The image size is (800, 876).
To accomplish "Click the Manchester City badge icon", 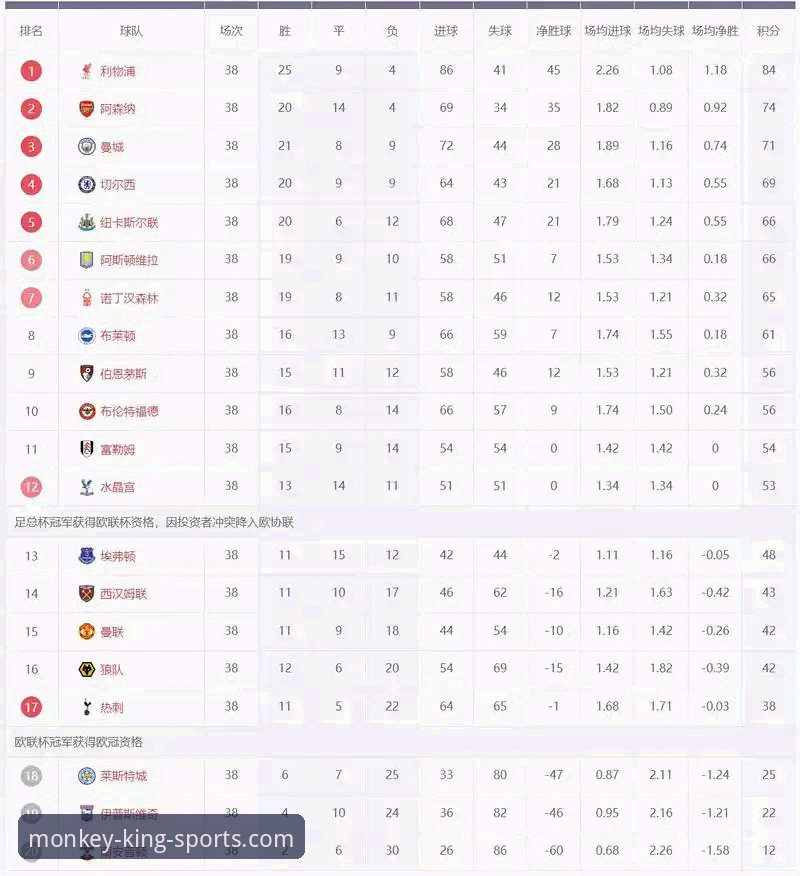I will pyautogui.click(x=87, y=147).
